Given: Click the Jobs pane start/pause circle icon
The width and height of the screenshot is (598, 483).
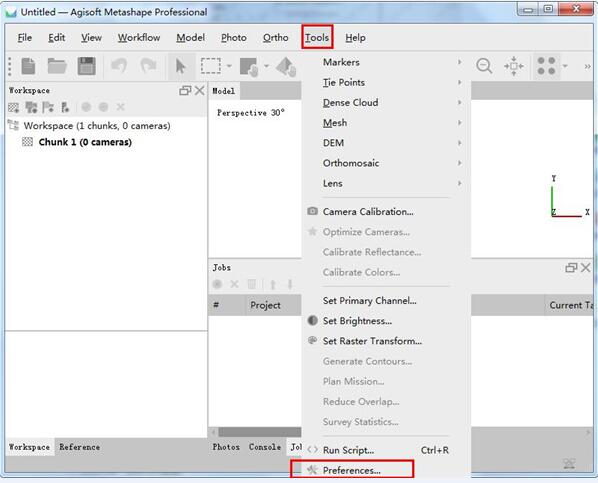Looking at the screenshot, I should click(217, 284).
